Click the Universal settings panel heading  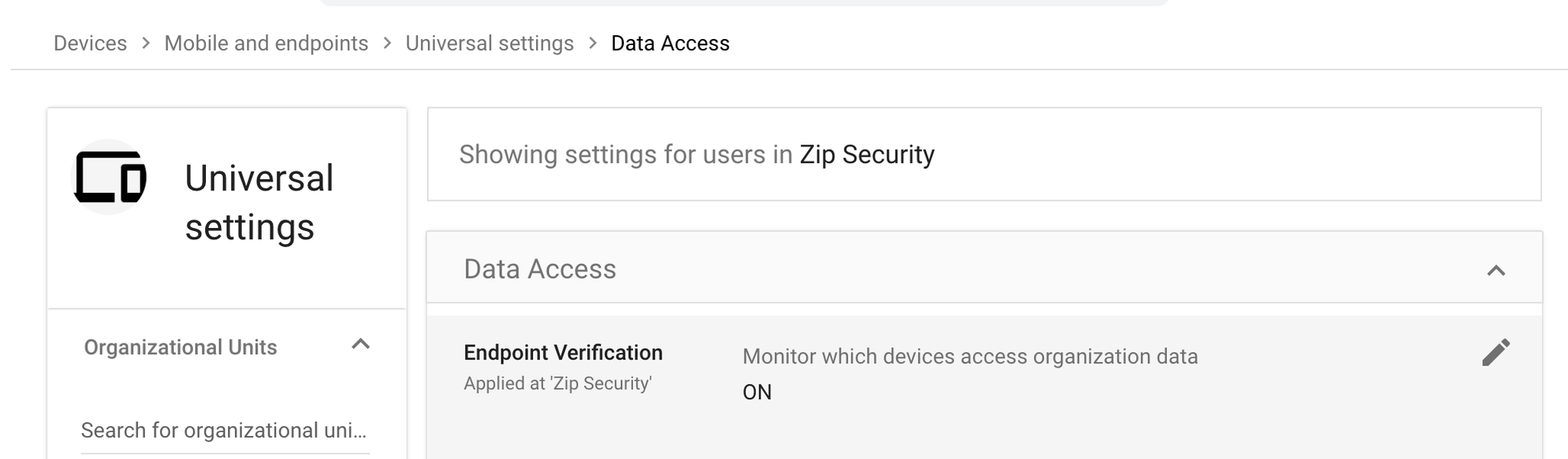point(259,203)
